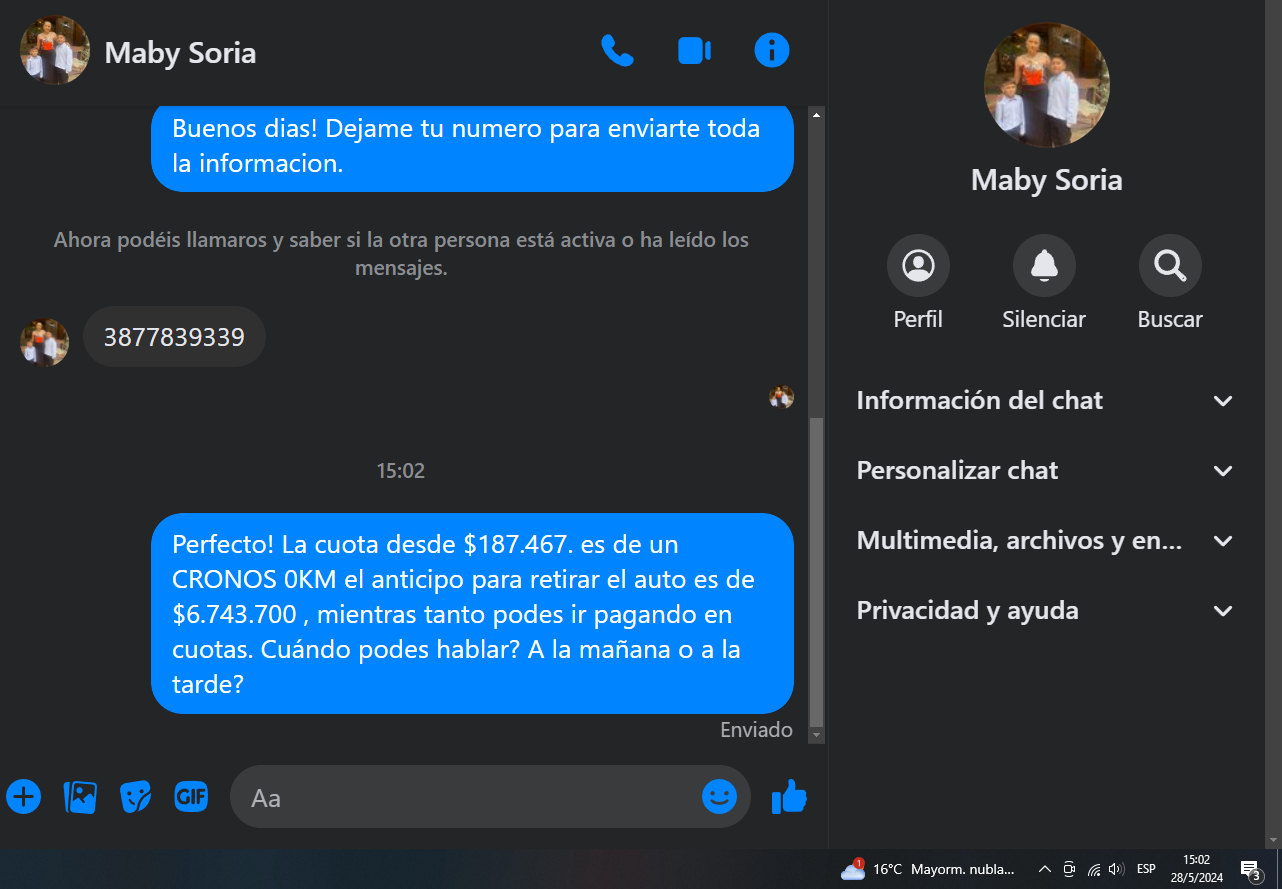Open the GIF picker

click(x=191, y=796)
